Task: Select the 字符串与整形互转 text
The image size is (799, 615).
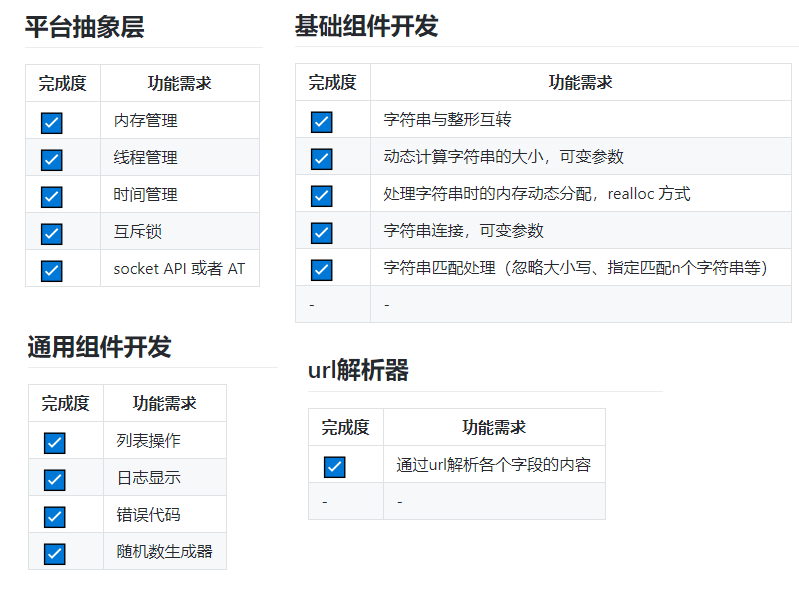Action: pos(447,120)
